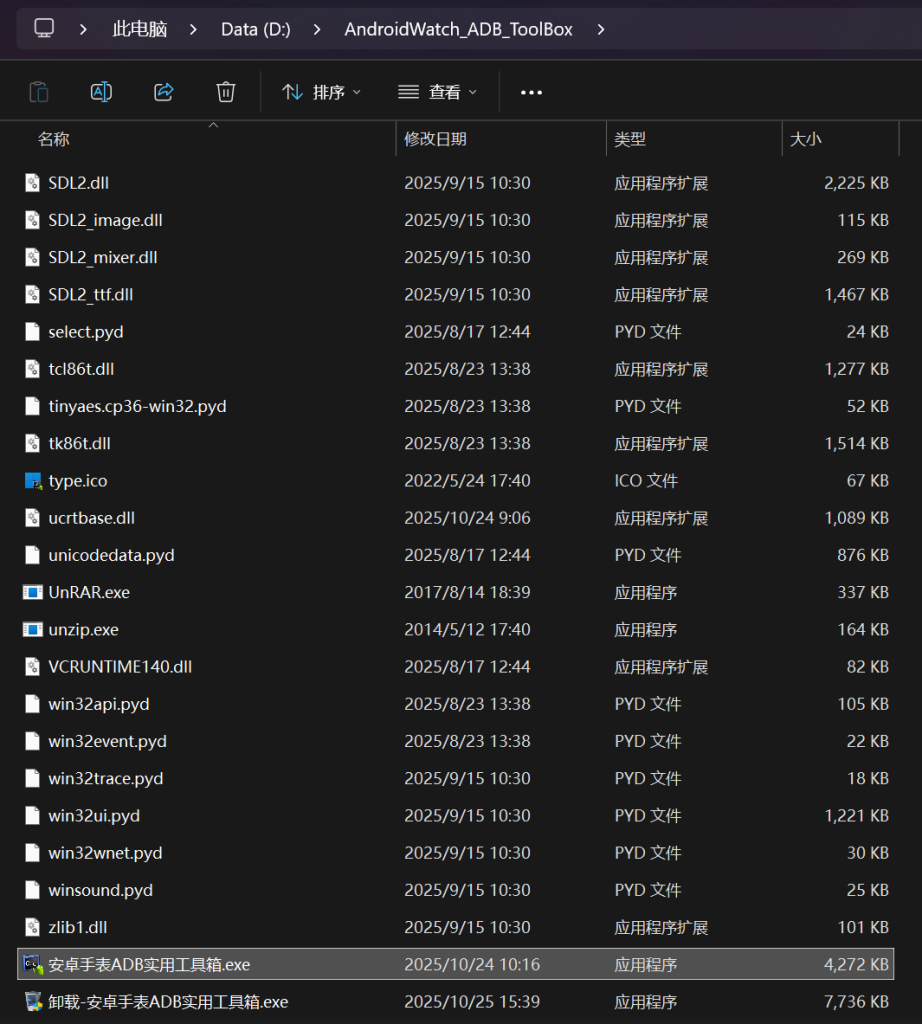Open the 查看 view dropdown
This screenshot has width=922, height=1024.
438,92
